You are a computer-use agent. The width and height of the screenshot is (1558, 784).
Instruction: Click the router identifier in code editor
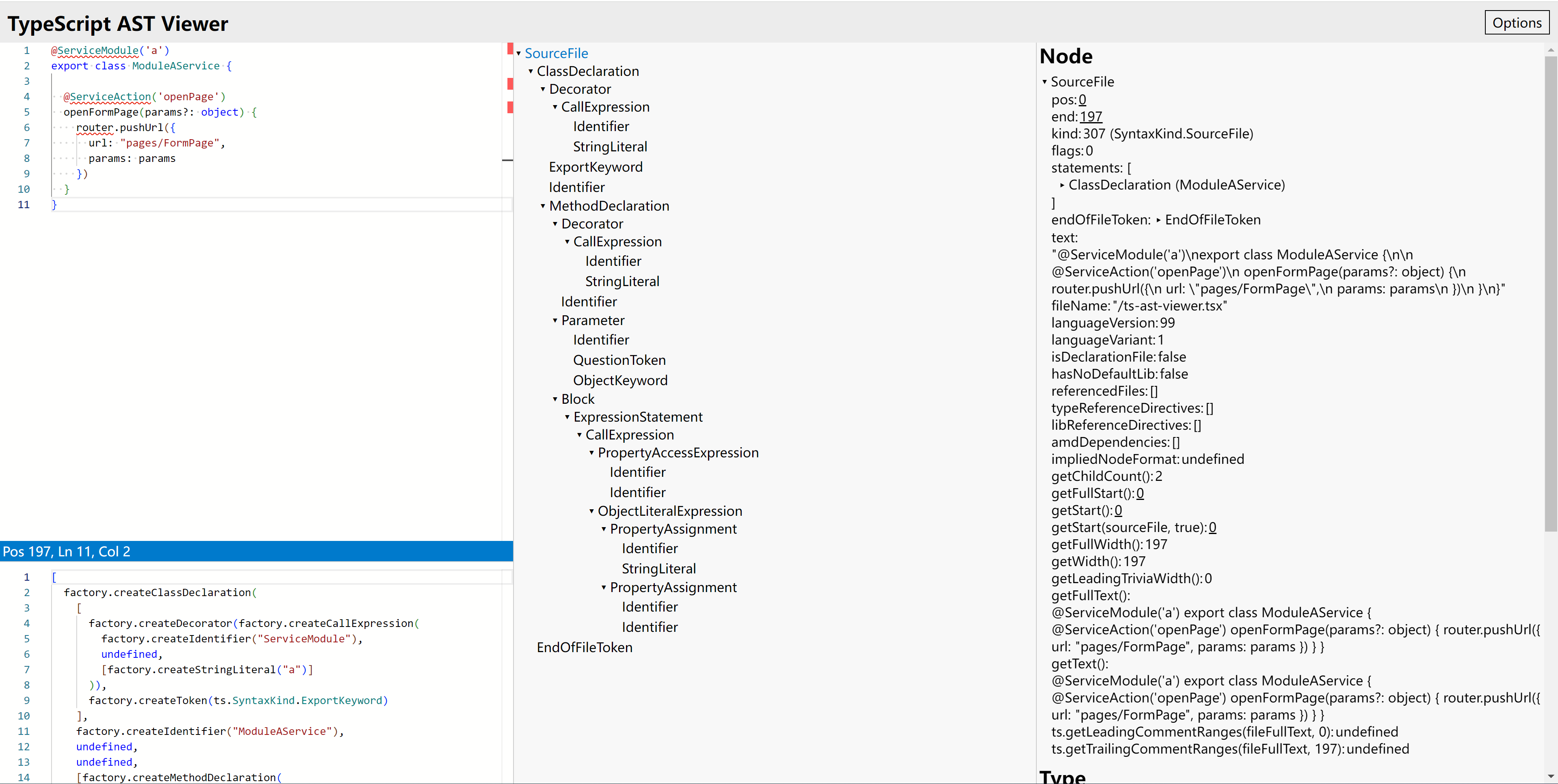click(94, 127)
